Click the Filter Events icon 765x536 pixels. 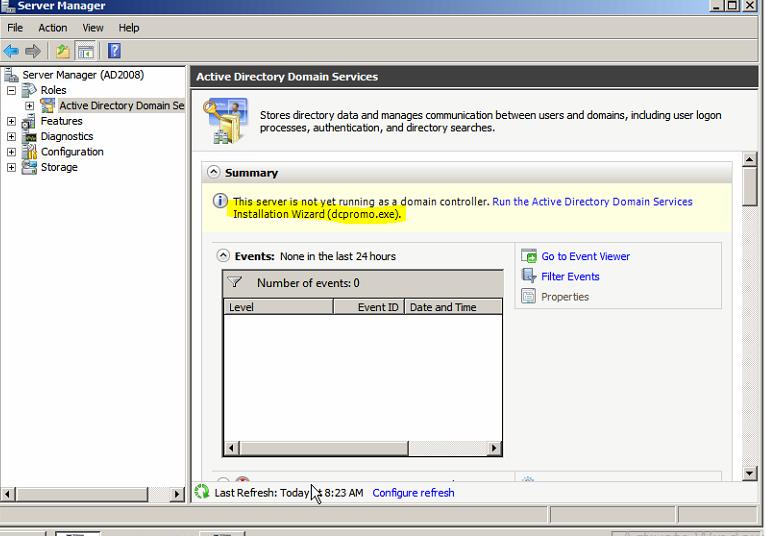(529, 276)
